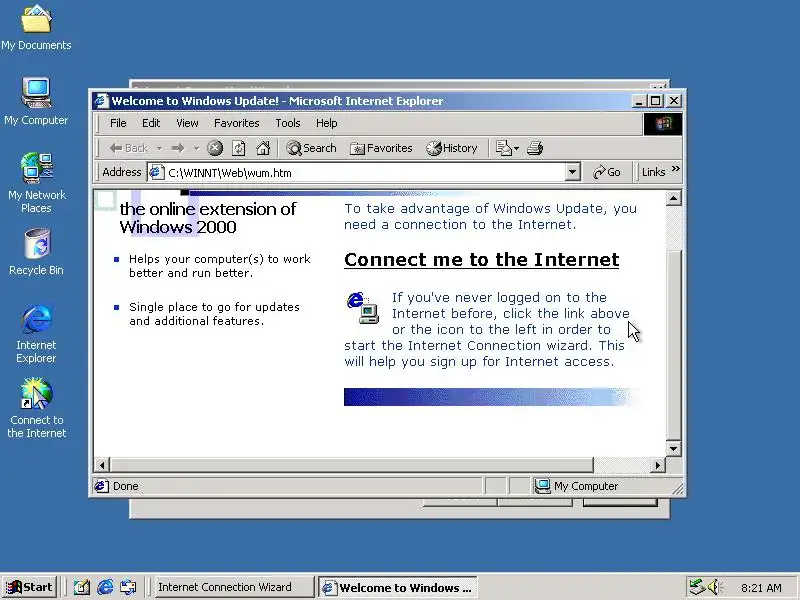Open My Network Places icon
The width and height of the screenshot is (800, 600).
click(x=36, y=183)
